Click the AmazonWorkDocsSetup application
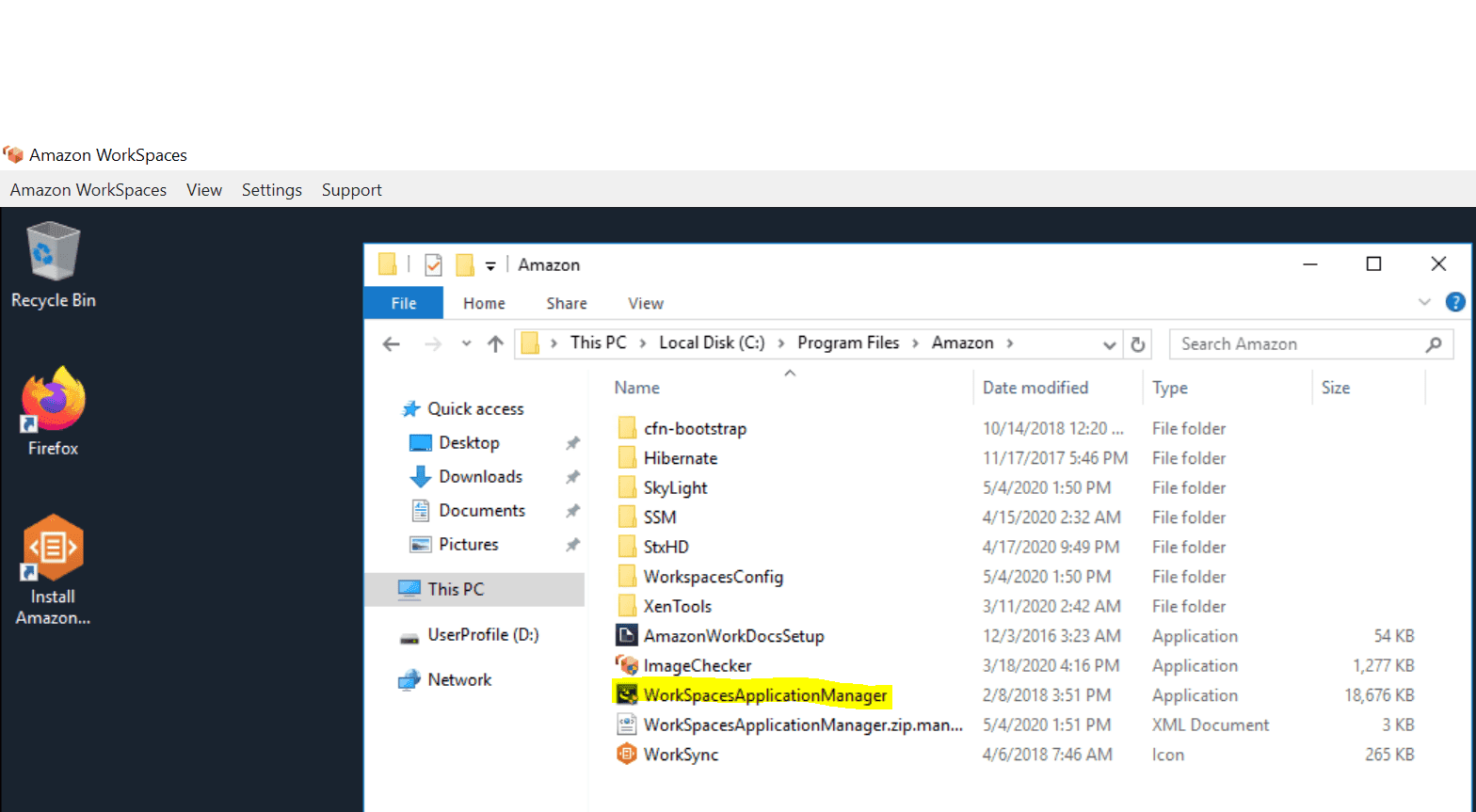Image resolution: width=1476 pixels, height=812 pixels. point(733,636)
